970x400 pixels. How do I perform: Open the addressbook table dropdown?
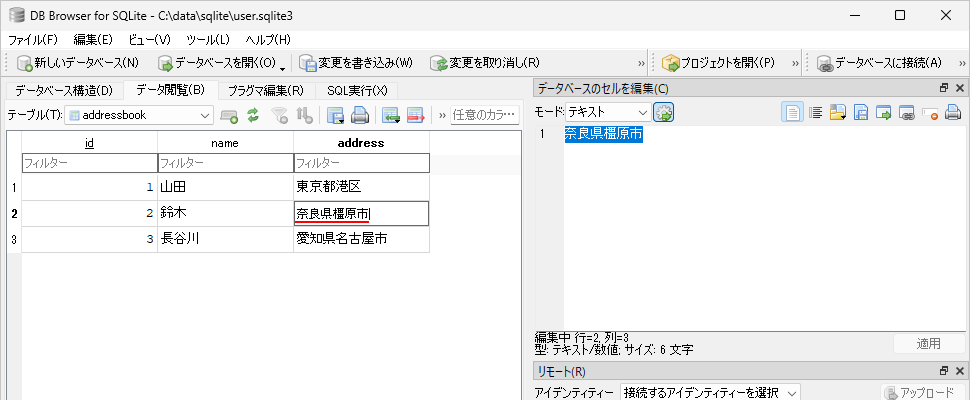[139, 114]
